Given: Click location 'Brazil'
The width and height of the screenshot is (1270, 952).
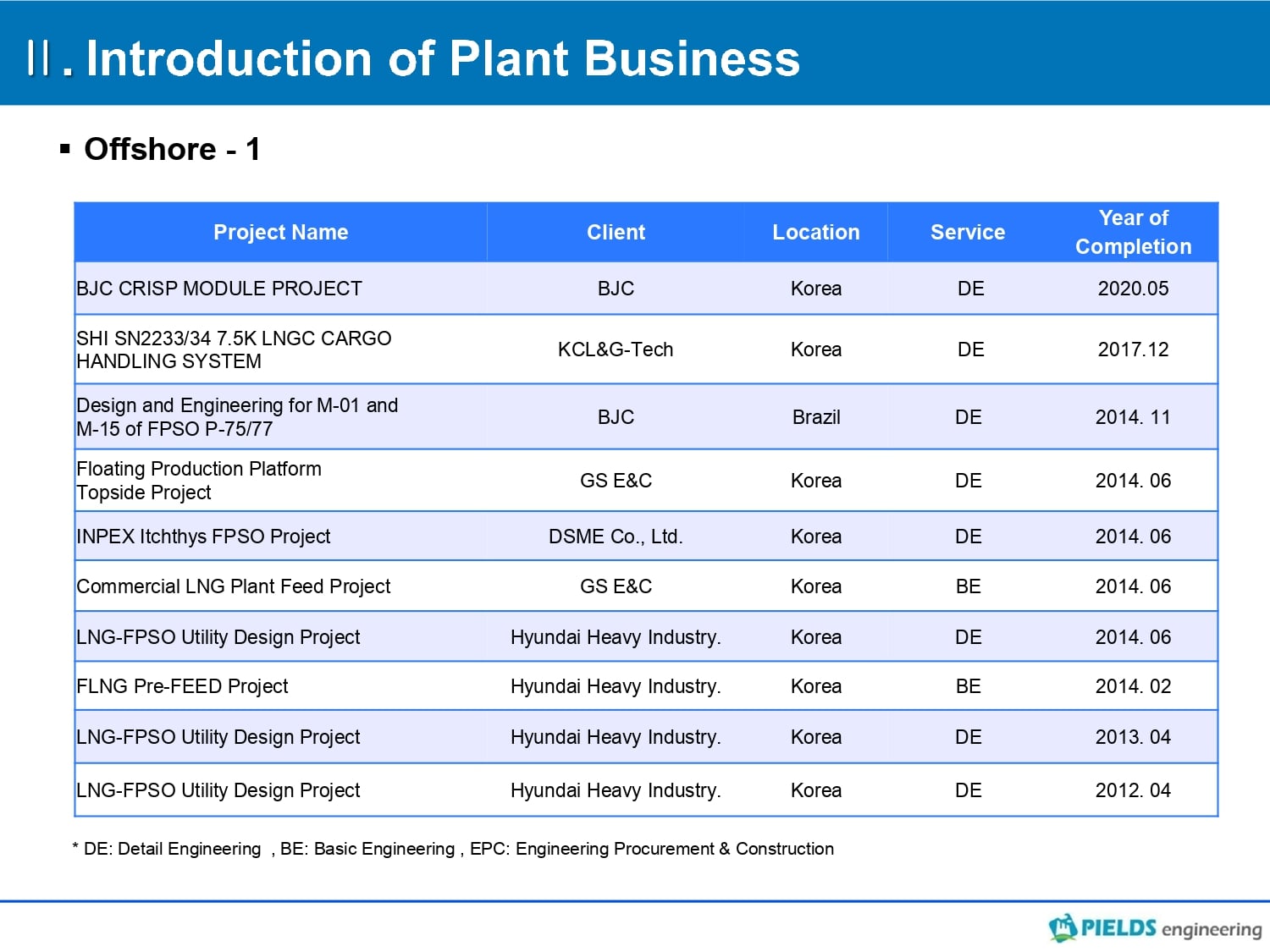Looking at the screenshot, I should tap(816, 417).
